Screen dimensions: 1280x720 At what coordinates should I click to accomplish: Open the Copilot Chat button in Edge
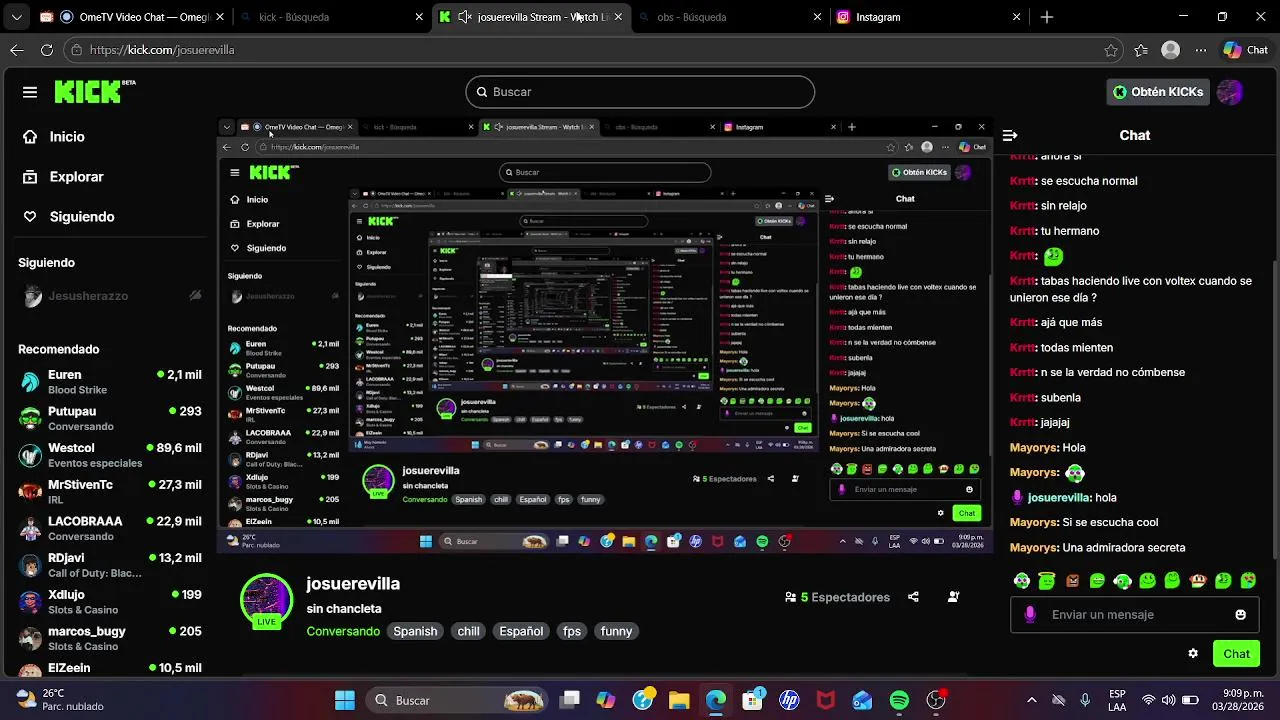click(x=1245, y=50)
